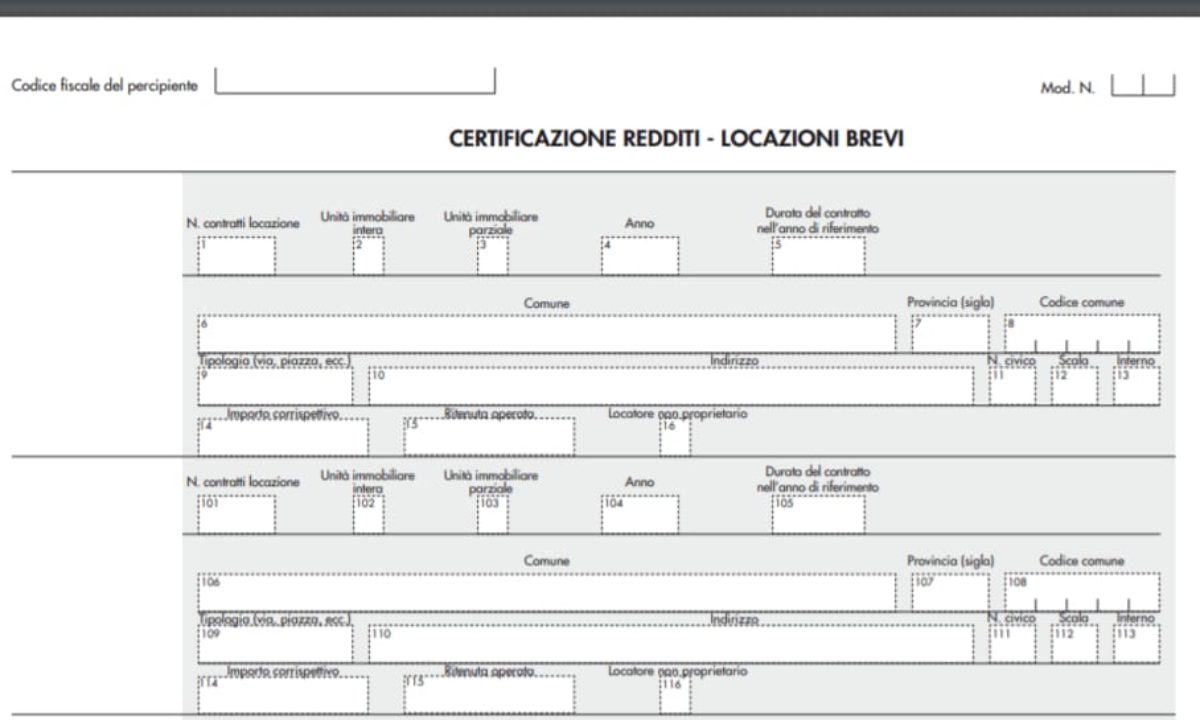This screenshot has height=720, width=1200.
Task: Tick field 2 Unità immobiliare intera
Action: click(x=368, y=256)
